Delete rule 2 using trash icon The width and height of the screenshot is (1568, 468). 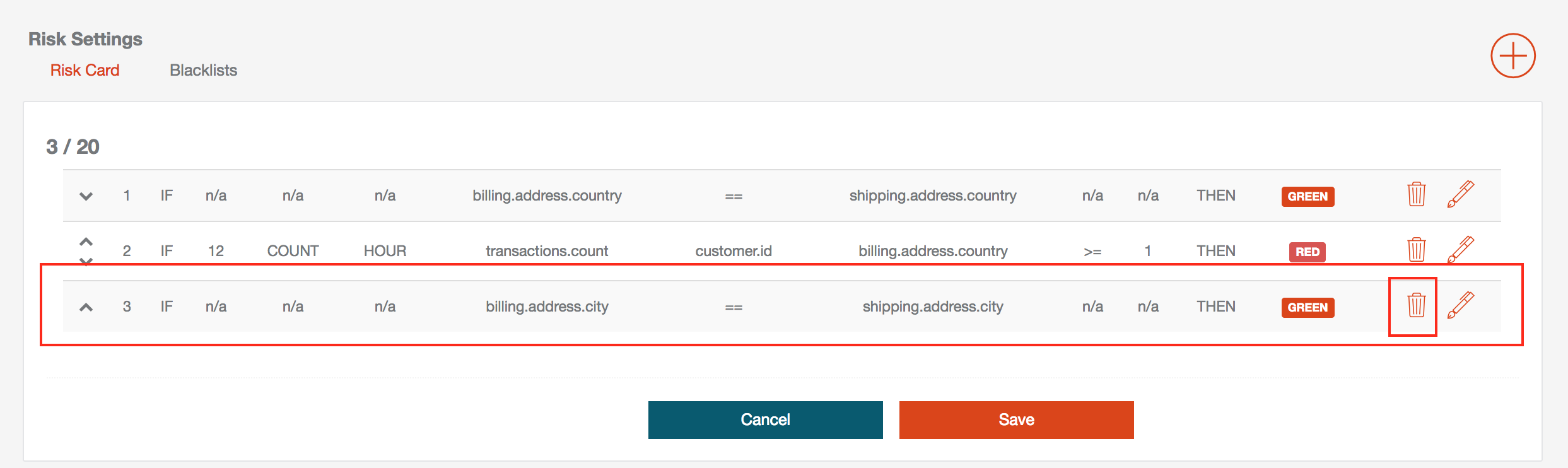tap(1417, 249)
